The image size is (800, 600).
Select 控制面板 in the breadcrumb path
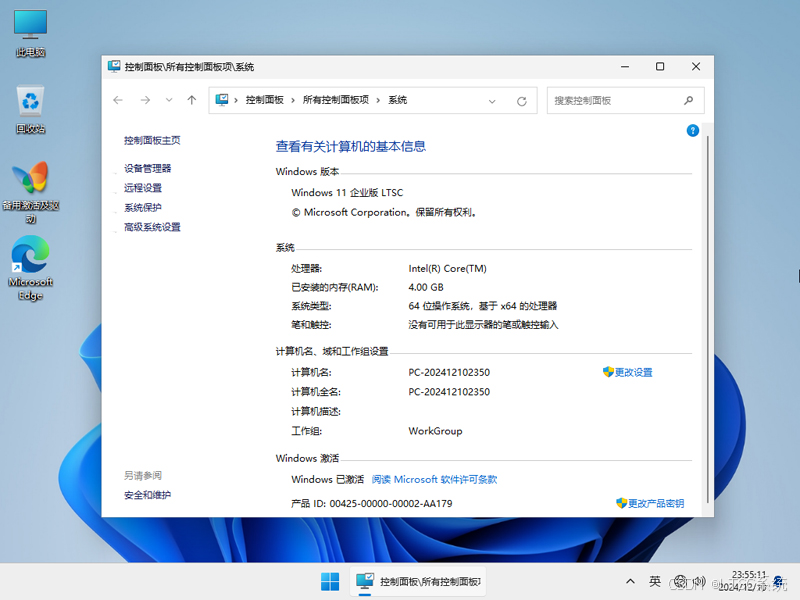pyautogui.click(x=264, y=100)
